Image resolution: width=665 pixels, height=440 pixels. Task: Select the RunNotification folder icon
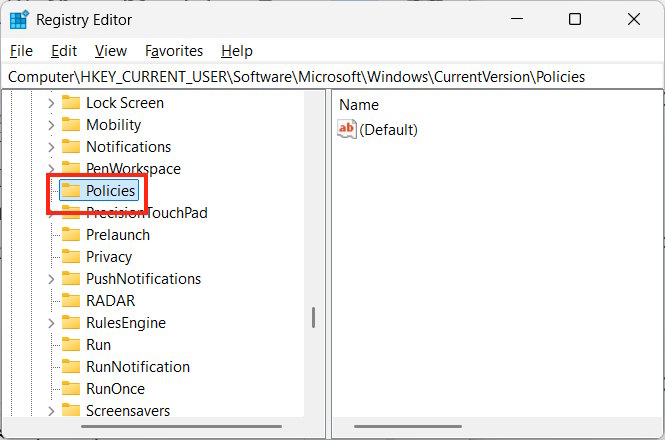point(71,367)
